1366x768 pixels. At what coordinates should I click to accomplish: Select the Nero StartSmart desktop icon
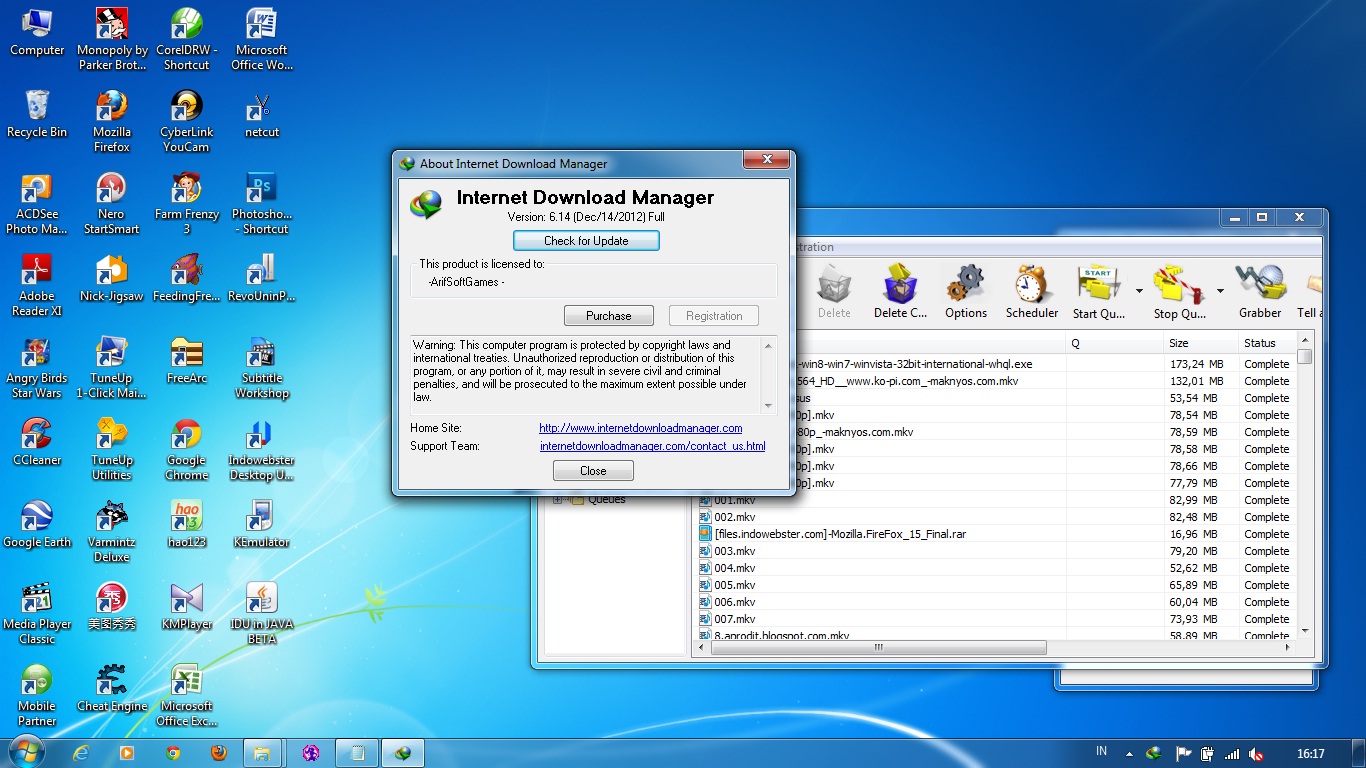111,203
